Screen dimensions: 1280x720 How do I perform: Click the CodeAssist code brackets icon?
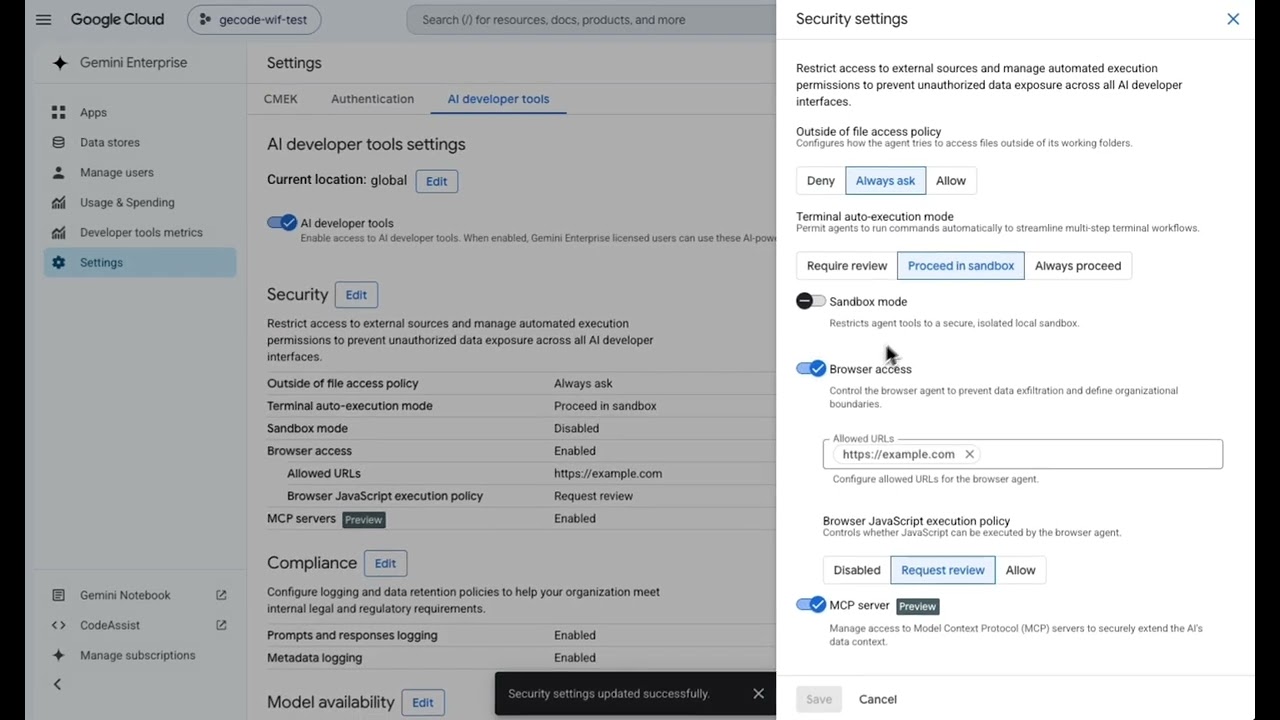pyautogui.click(x=59, y=625)
